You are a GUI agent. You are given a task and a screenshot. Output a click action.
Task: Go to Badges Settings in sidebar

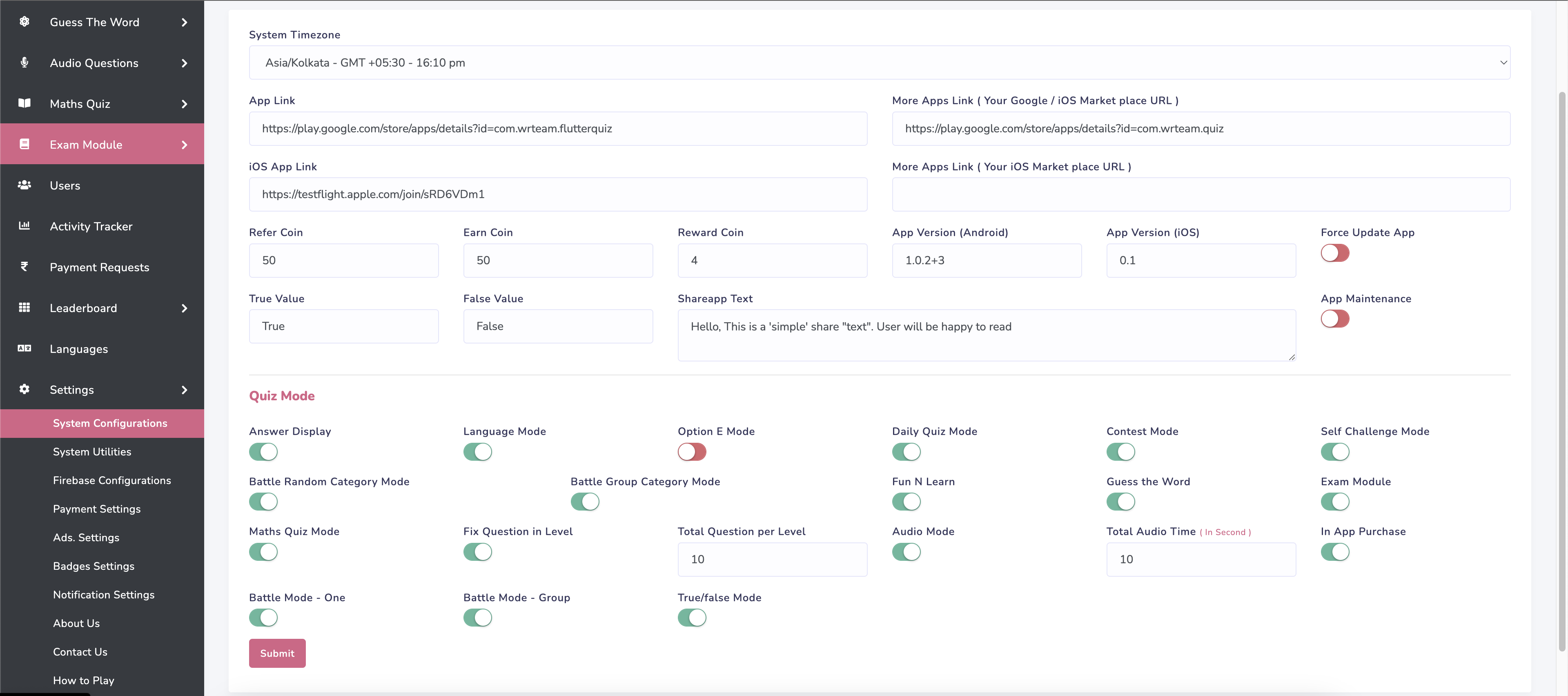point(94,566)
